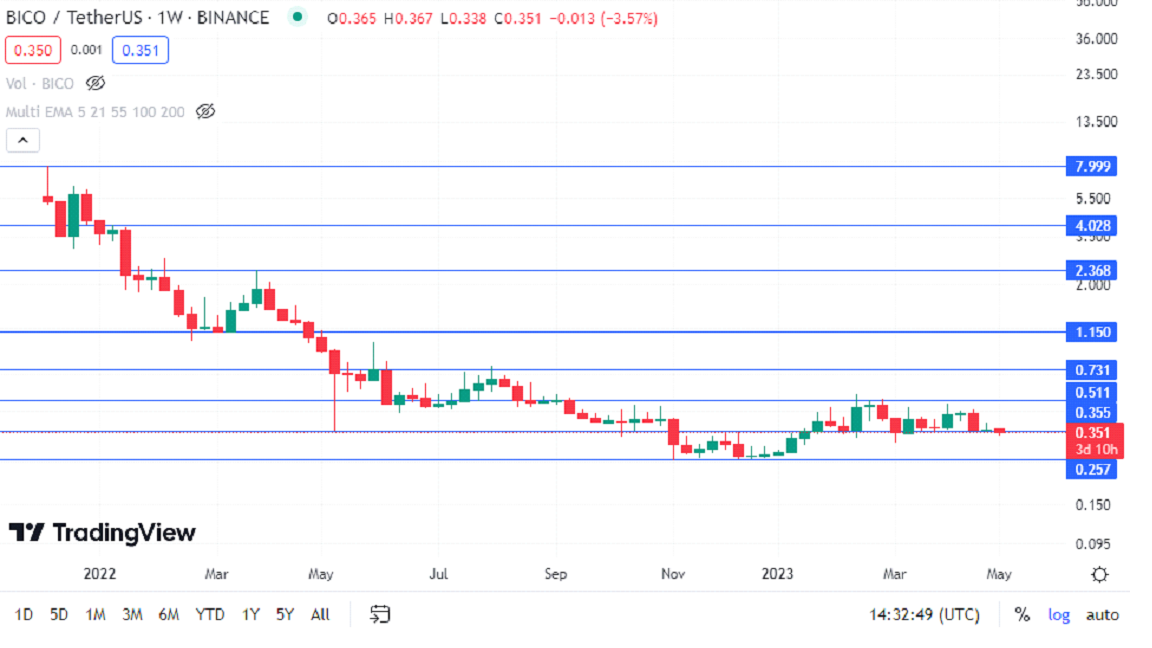Open chart scale settings gear
Screen dimensions: 1152x648
(x=1099, y=575)
